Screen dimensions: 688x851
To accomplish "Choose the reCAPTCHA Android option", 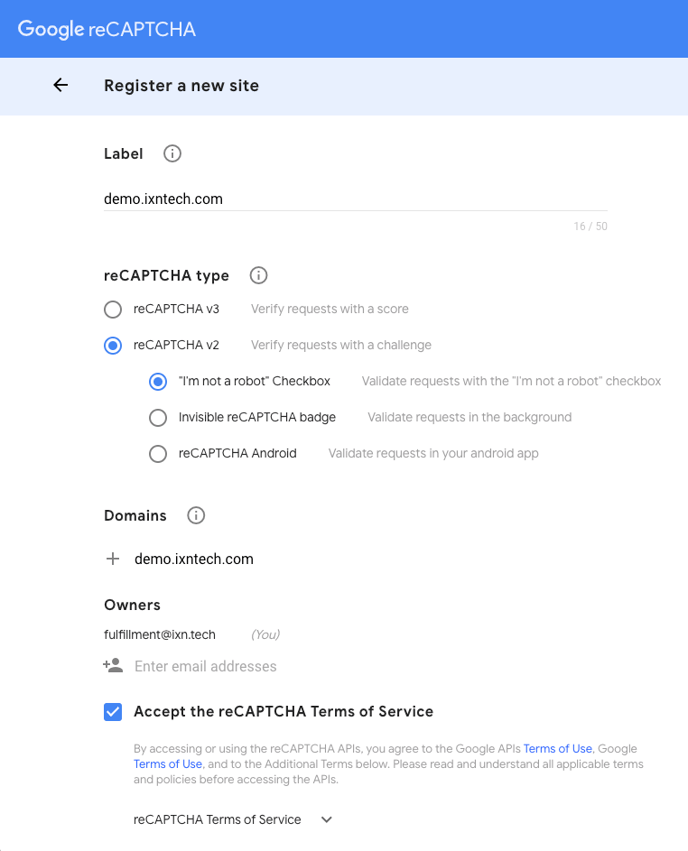I will 158,454.
